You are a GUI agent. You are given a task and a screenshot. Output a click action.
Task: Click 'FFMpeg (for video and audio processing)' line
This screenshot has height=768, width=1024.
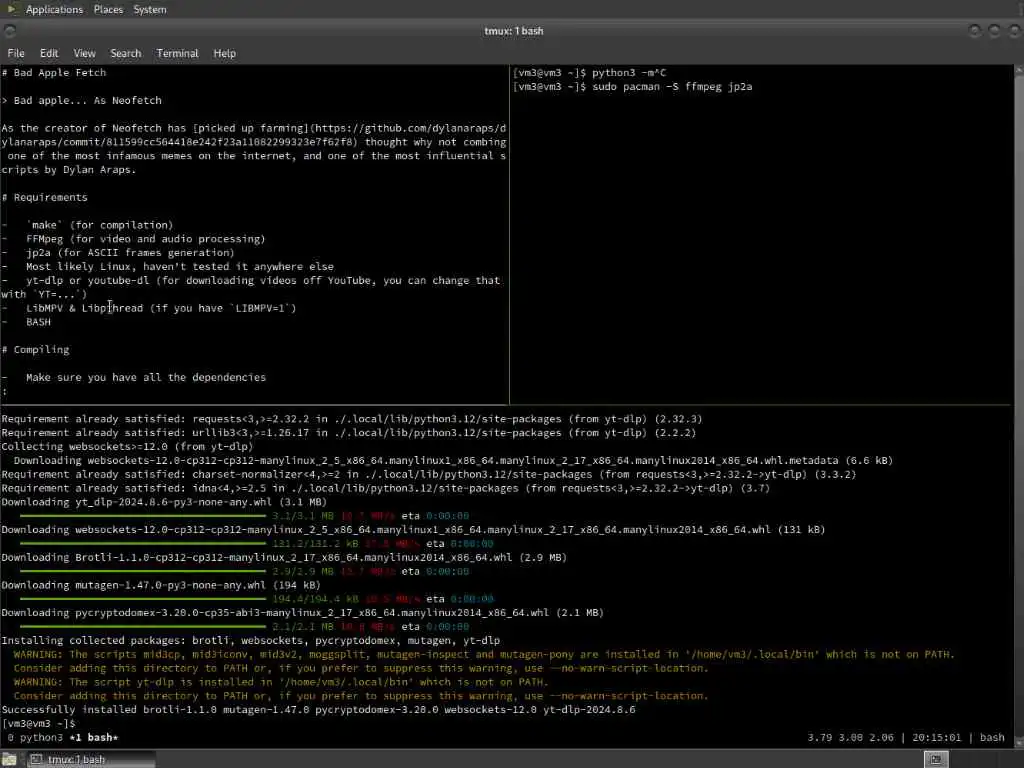click(x=146, y=239)
